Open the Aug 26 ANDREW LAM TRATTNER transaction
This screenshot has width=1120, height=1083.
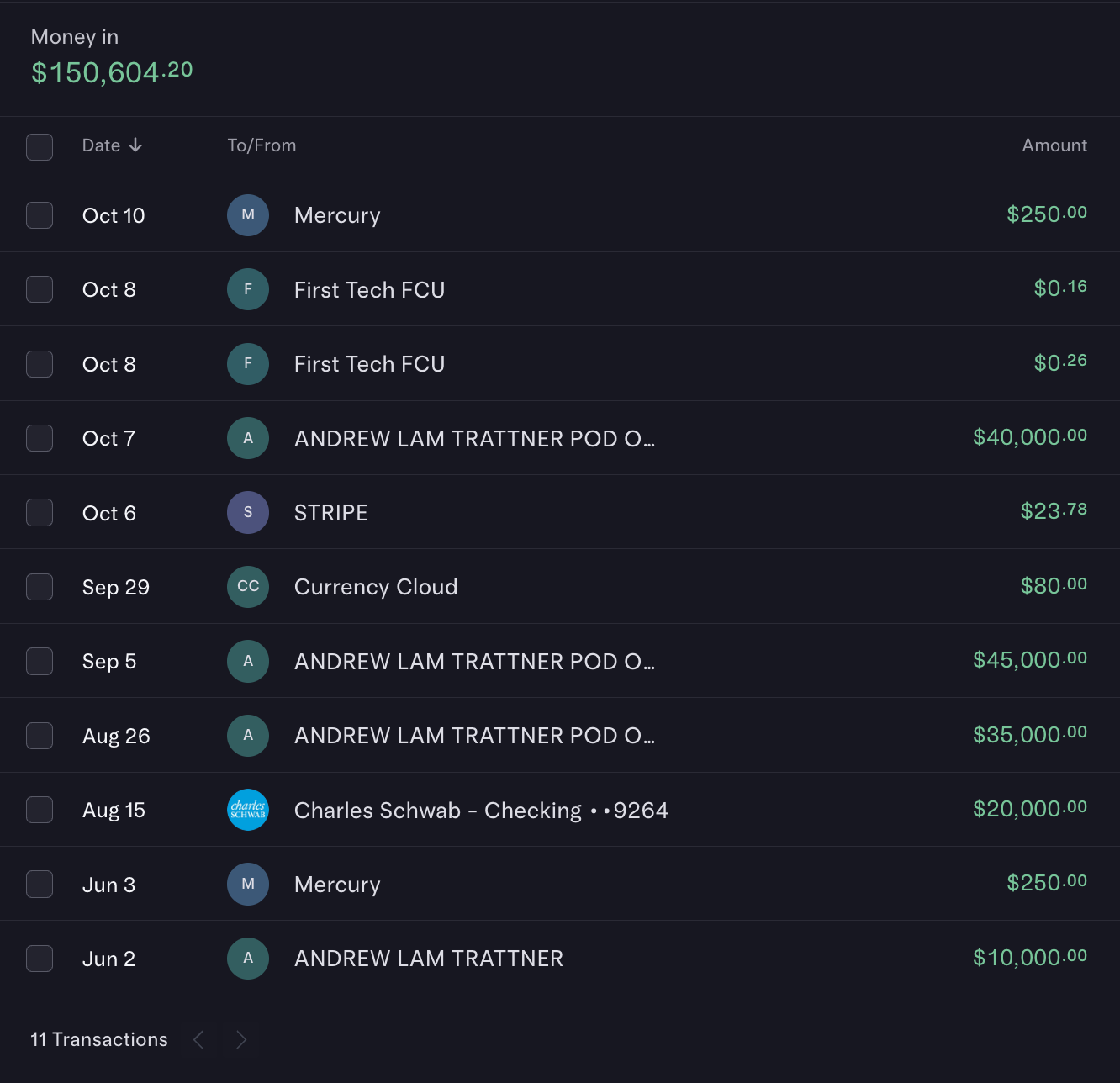(x=474, y=736)
